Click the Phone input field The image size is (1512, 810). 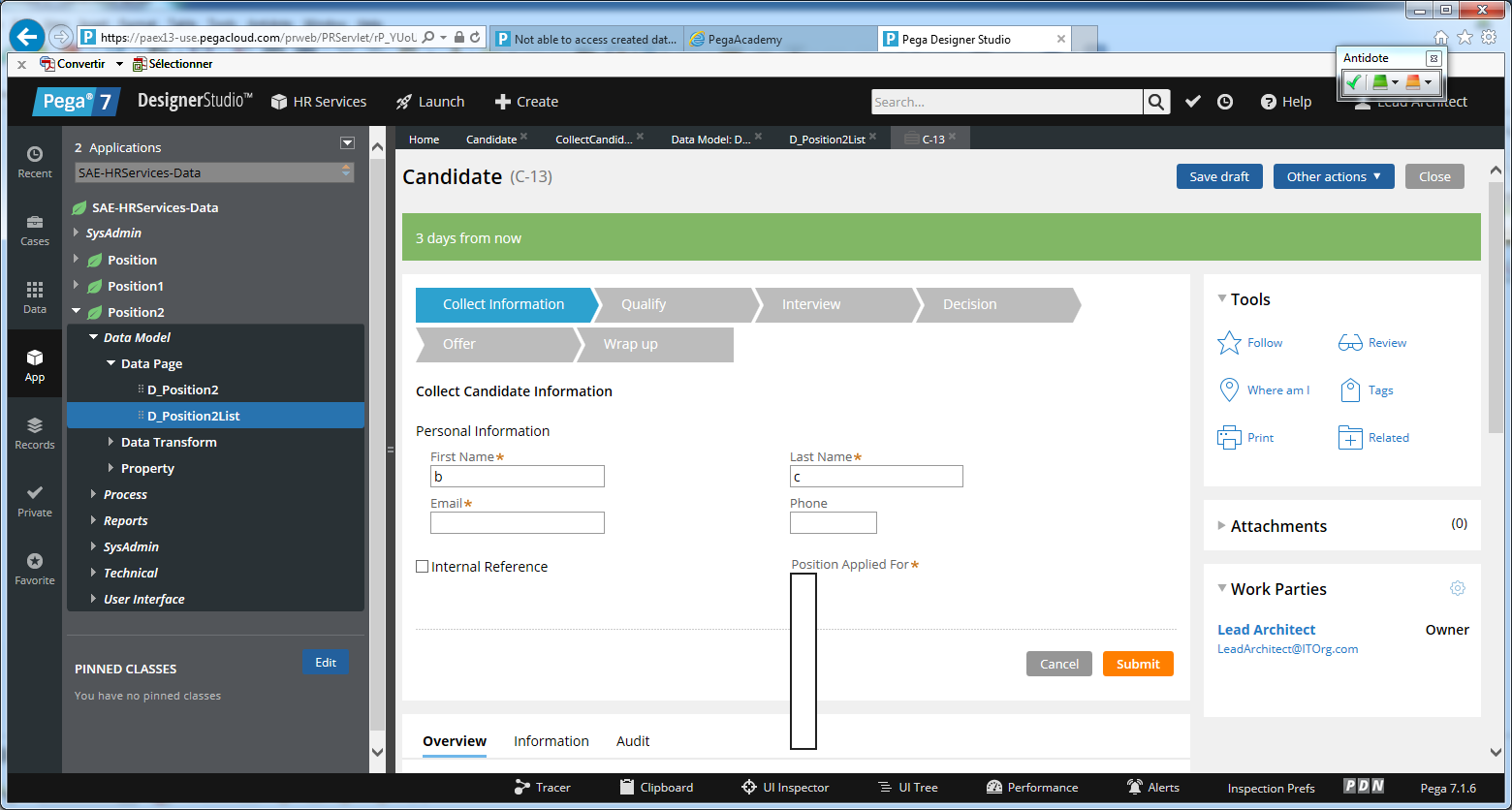pyautogui.click(x=834, y=523)
